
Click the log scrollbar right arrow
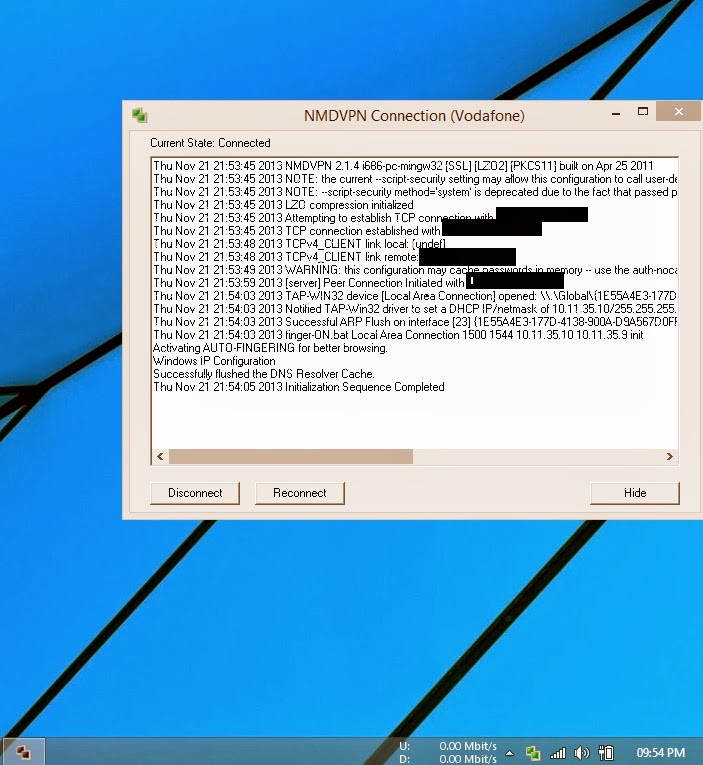670,457
